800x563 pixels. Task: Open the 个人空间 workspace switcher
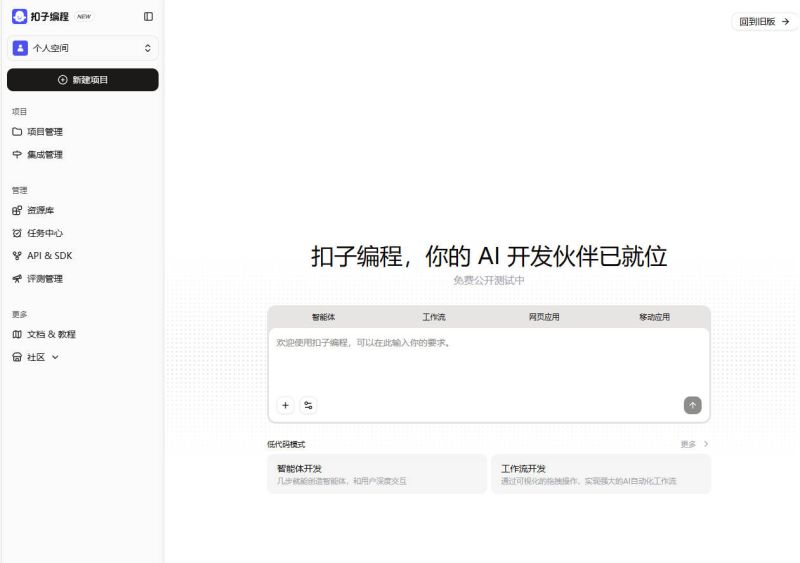click(83, 48)
